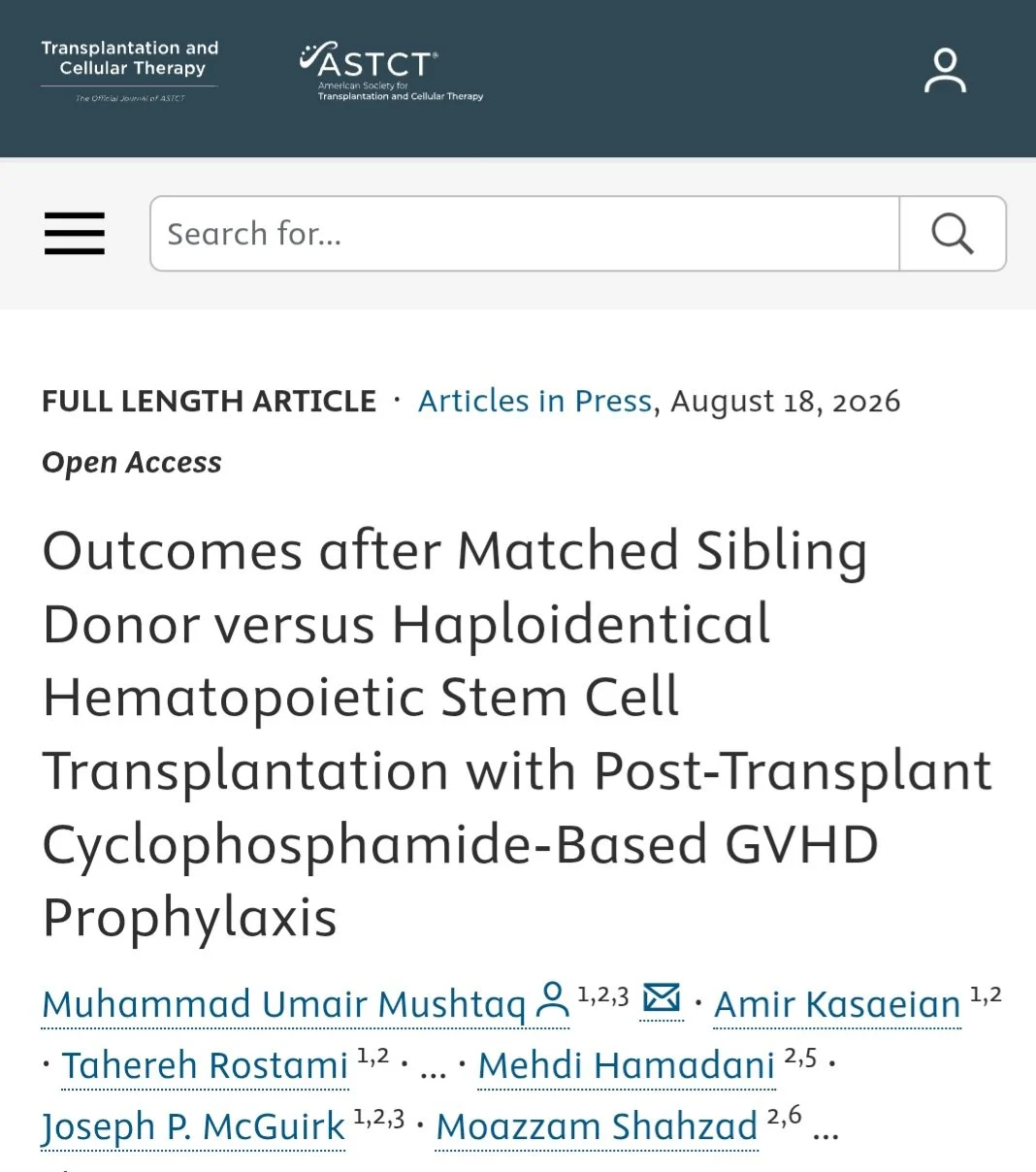Click envelope email icon for Mushtaq

(x=662, y=997)
